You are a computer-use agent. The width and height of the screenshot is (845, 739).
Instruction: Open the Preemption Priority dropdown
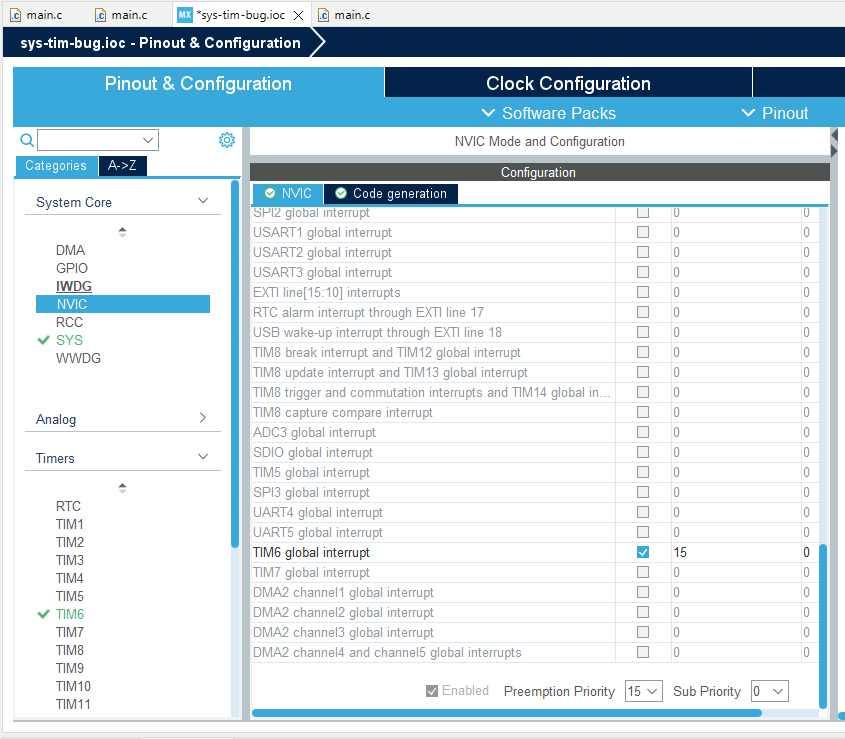coord(643,691)
